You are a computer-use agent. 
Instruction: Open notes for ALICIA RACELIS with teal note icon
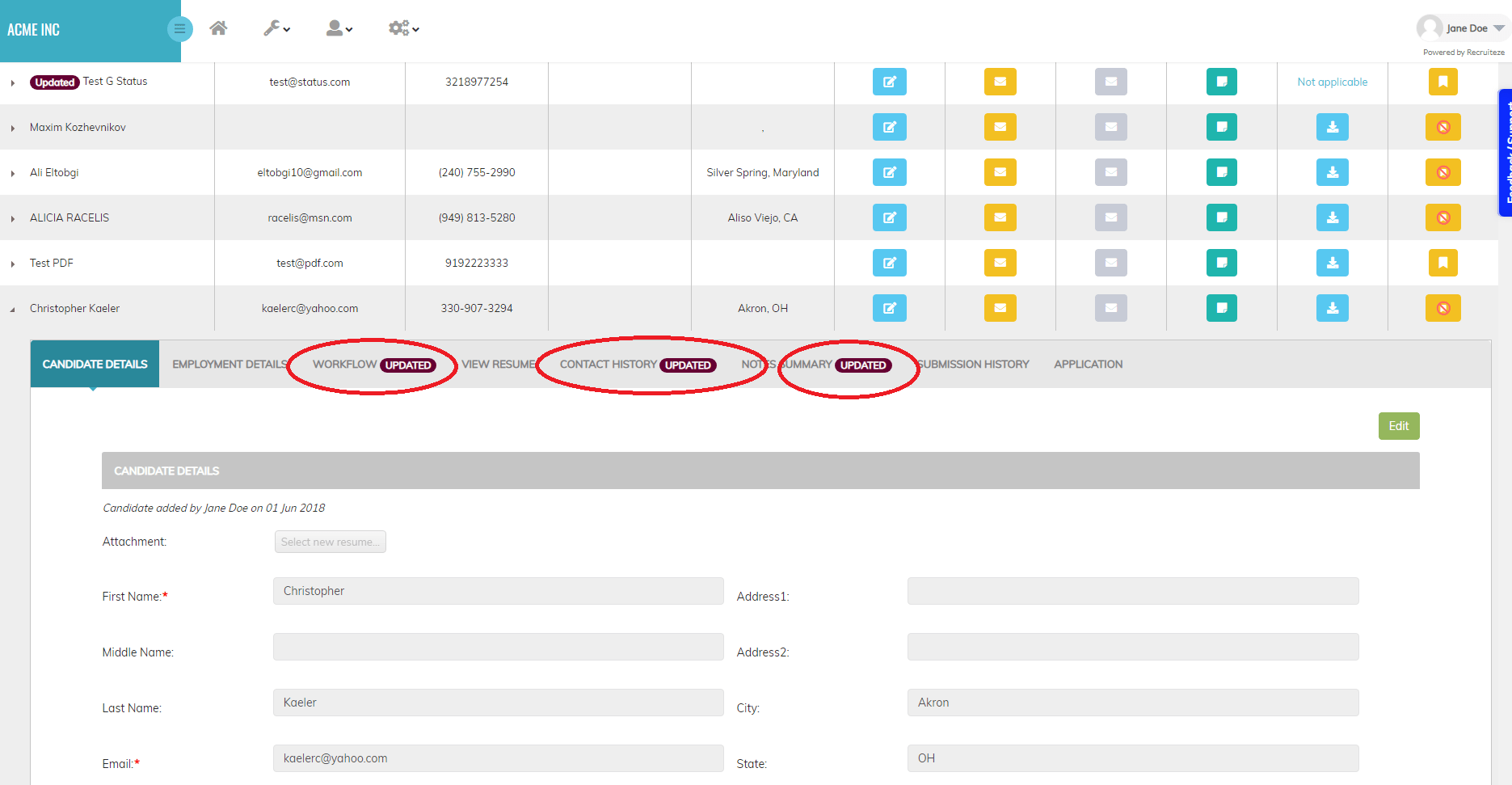pyautogui.click(x=1222, y=217)
